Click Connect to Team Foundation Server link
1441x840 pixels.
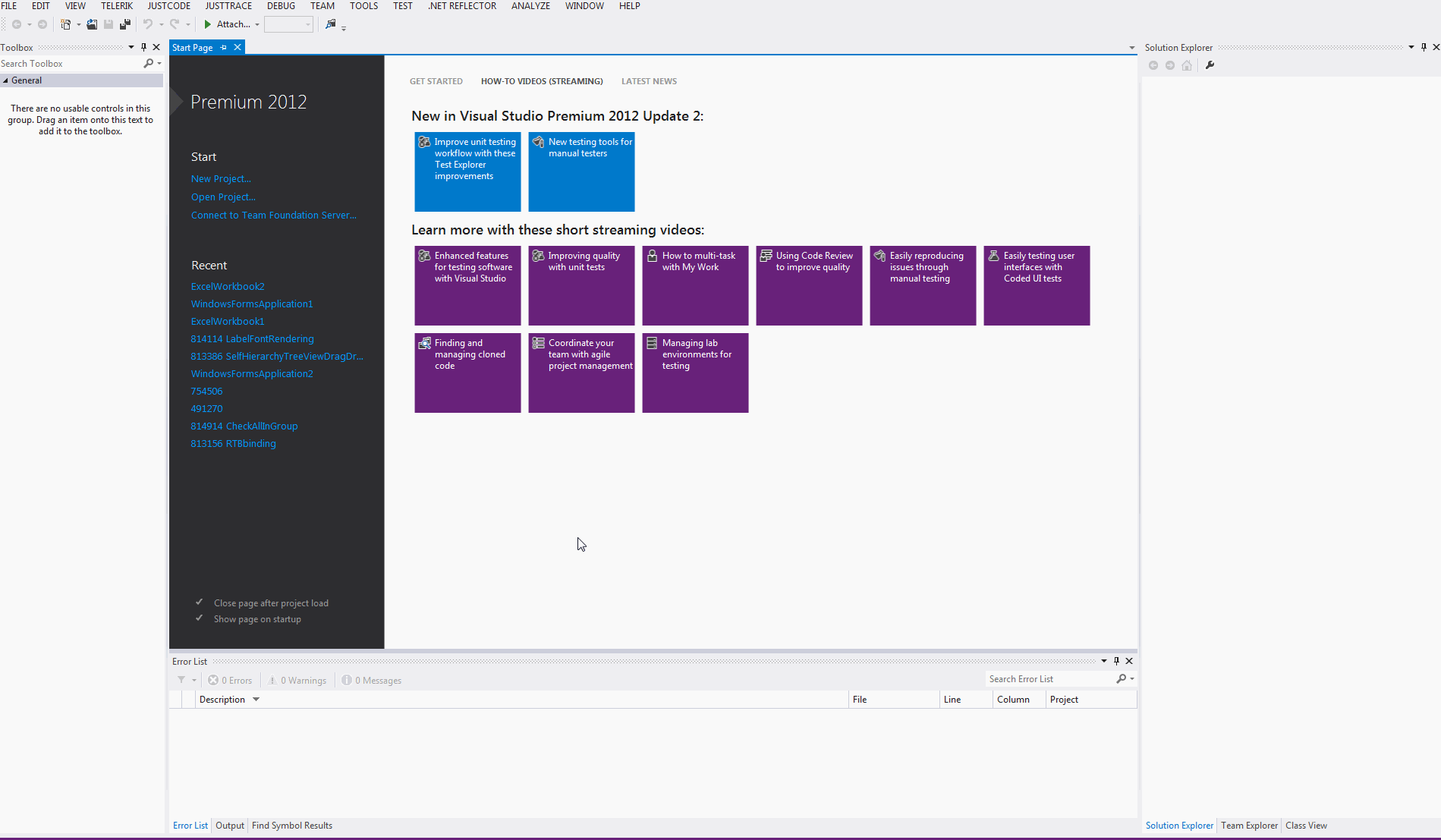[x=273, y=216]
